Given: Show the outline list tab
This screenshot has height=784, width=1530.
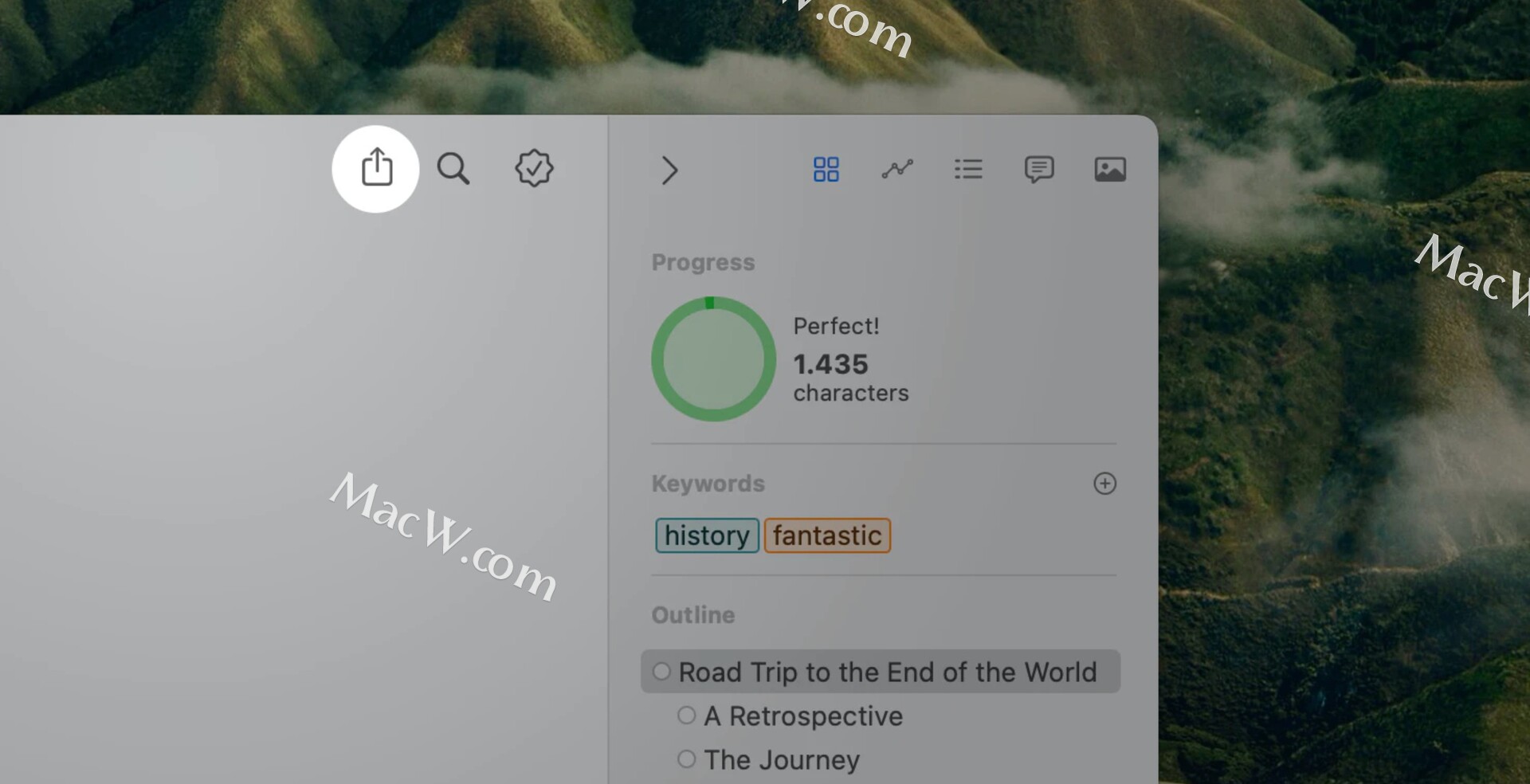Looking at the screenshot, I should pos(968,169).
